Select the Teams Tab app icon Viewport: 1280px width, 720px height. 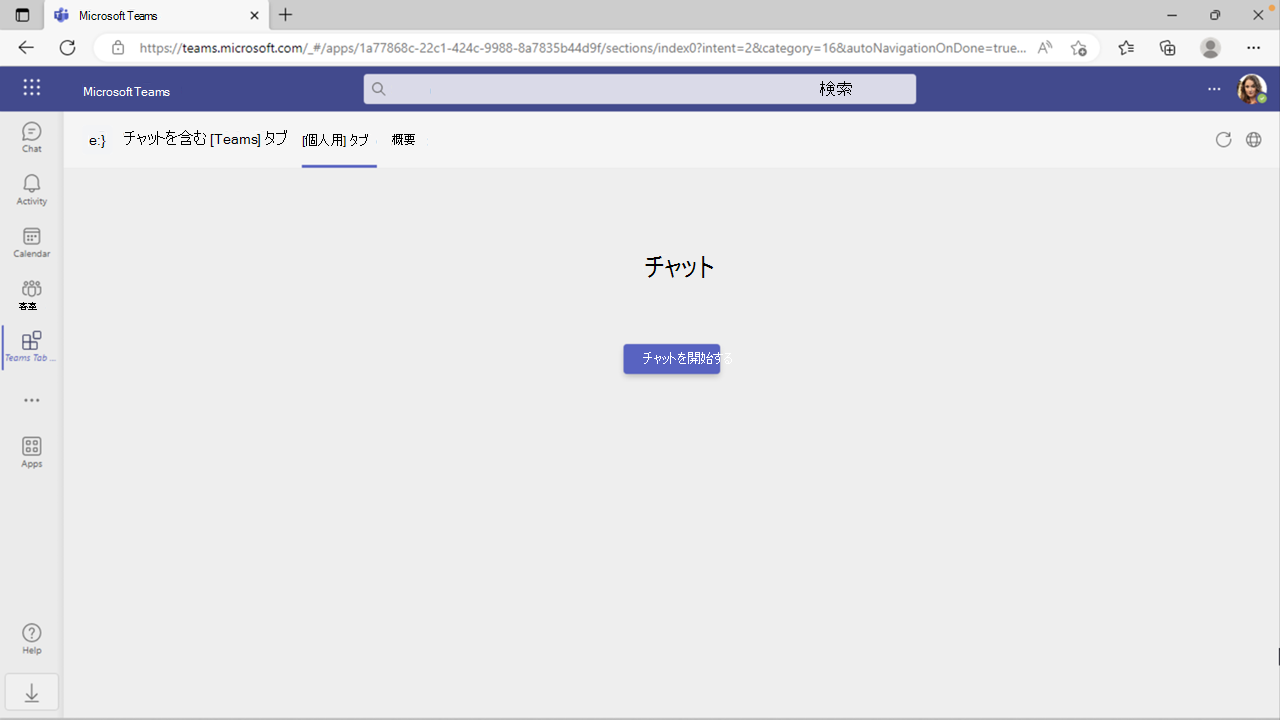32,346
